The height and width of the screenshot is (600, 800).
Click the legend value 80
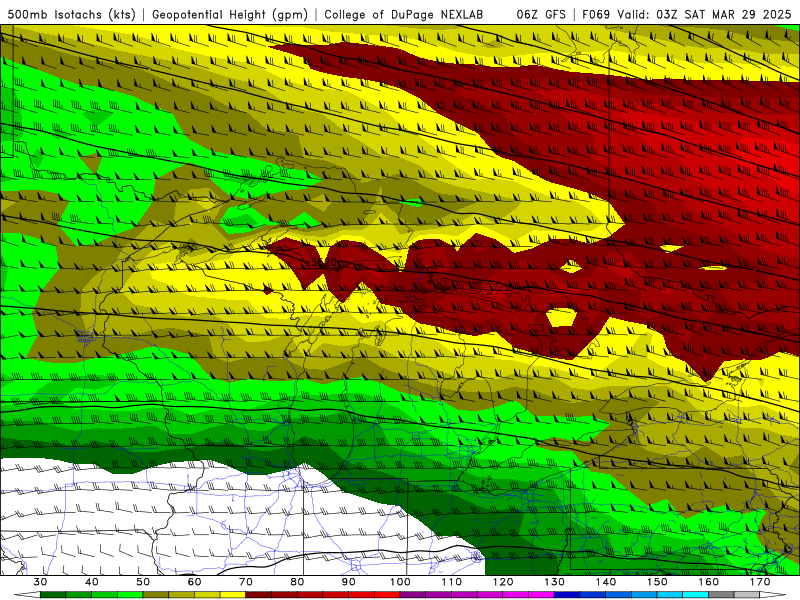(x=297, y=582)
